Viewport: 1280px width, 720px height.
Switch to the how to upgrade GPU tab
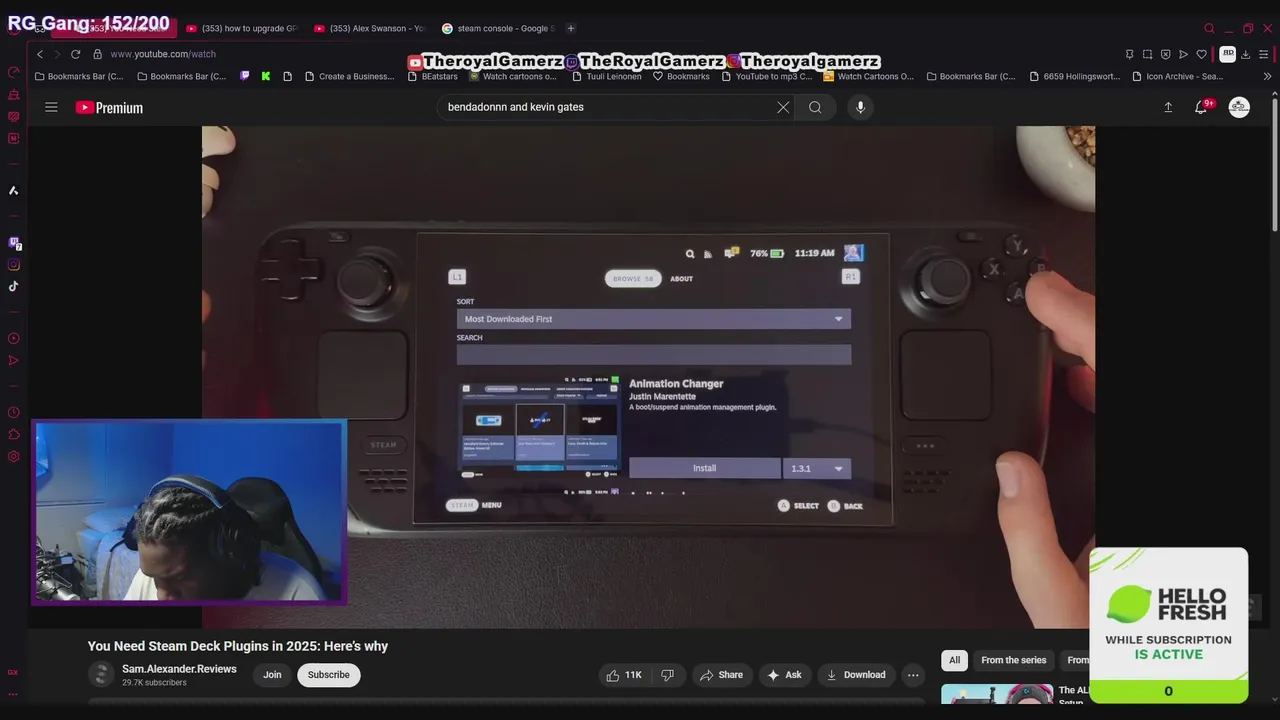242,28
